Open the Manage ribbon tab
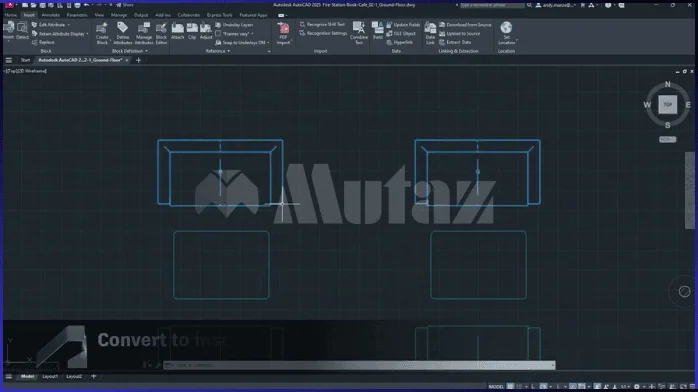 pos(119,15)
